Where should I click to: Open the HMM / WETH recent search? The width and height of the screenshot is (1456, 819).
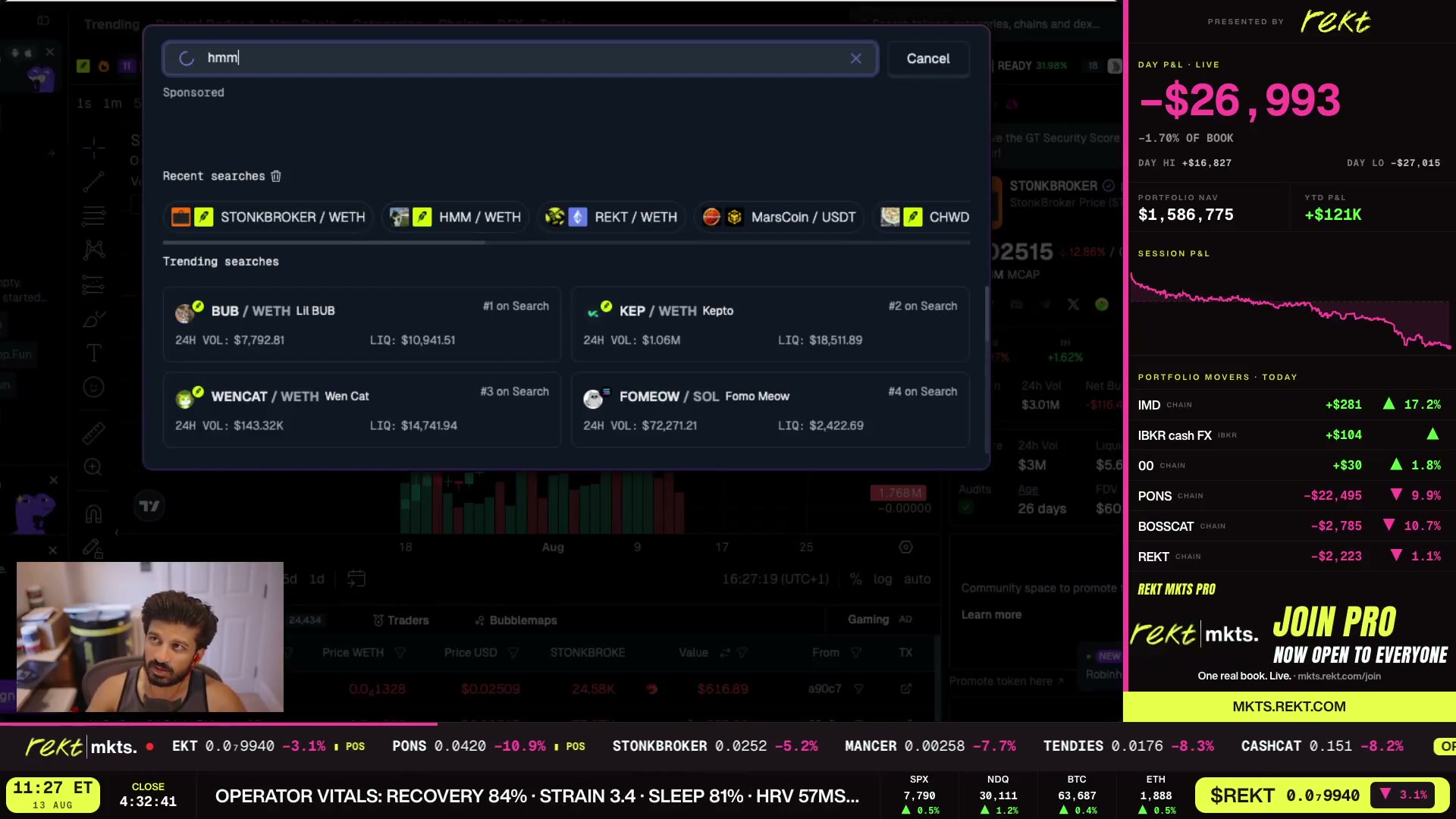click(455, 217)
